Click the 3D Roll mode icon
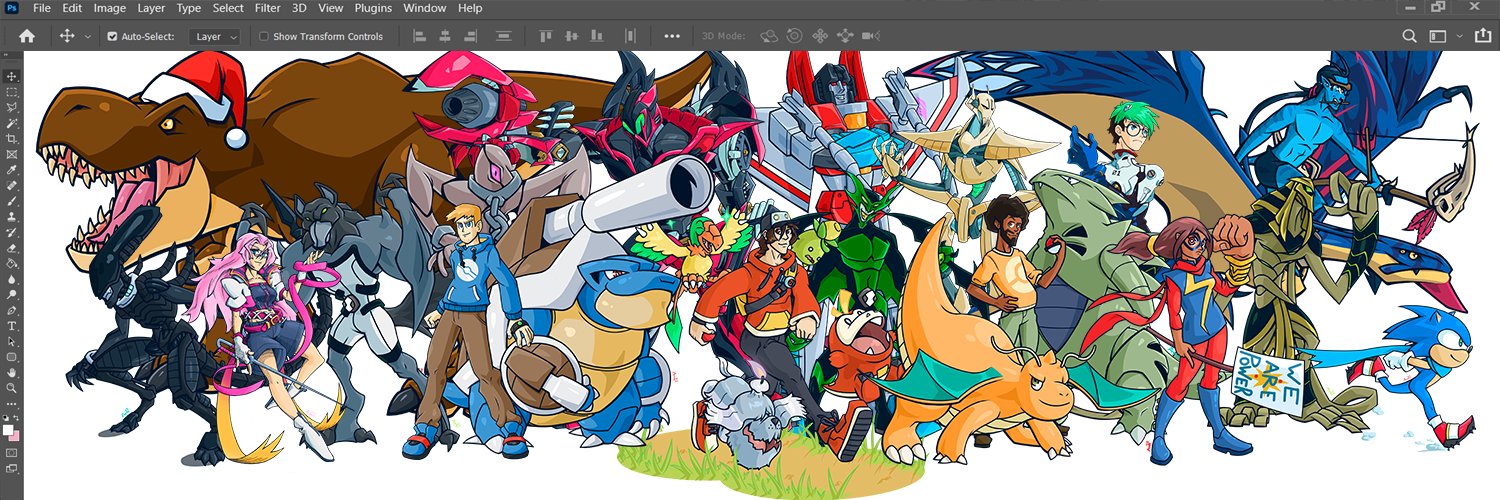Screen dimensions: 1500x500 (x=794, y=36)
